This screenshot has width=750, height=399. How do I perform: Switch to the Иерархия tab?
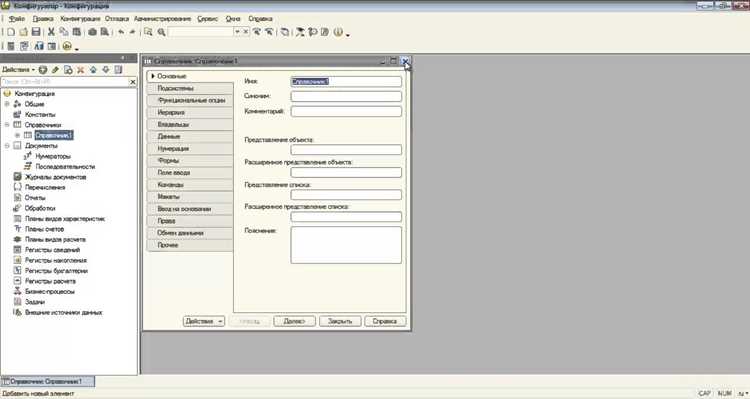coord(190,112)
